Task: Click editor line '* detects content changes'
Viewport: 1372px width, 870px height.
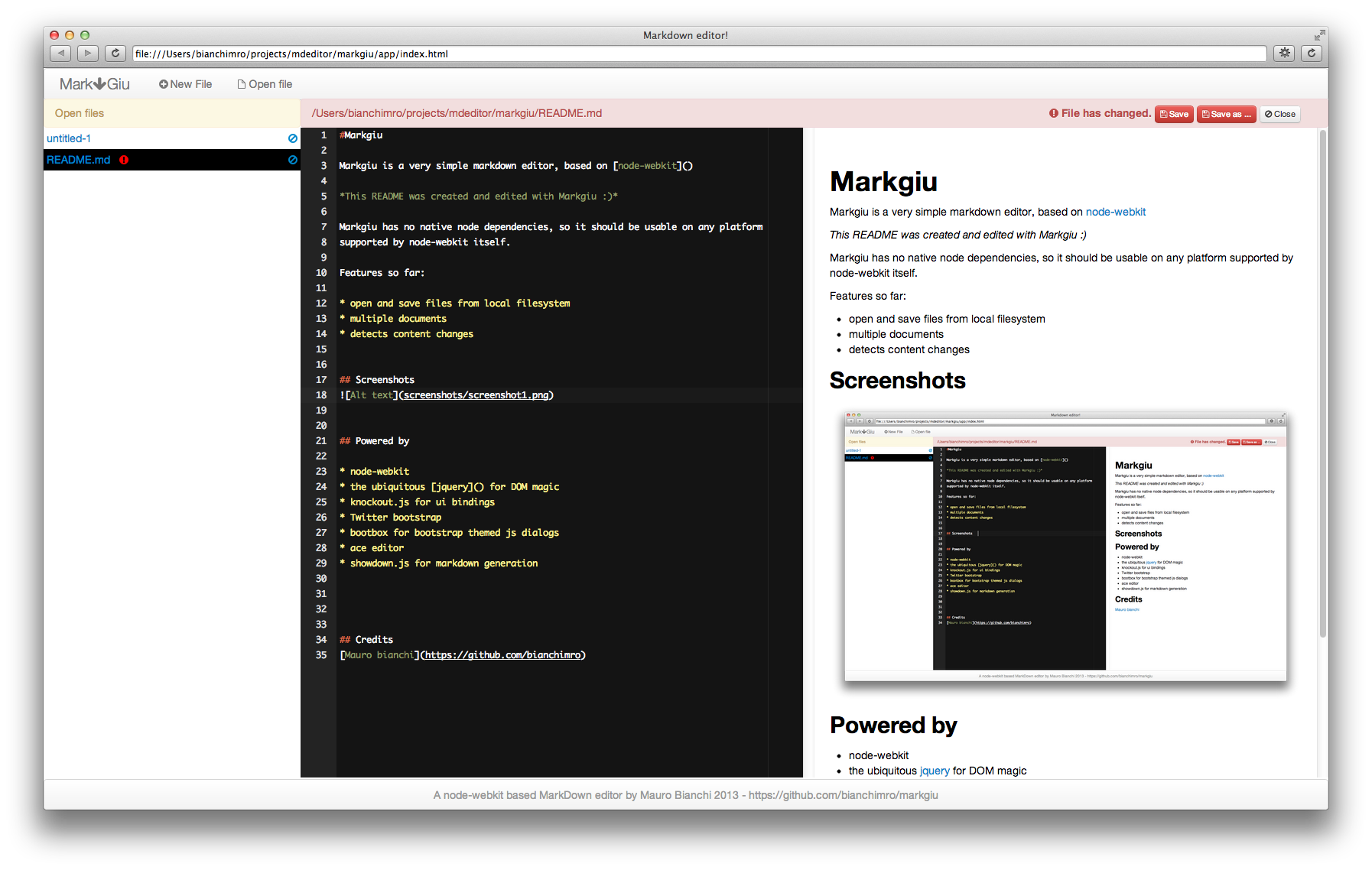Action: (x=406, y=333)
